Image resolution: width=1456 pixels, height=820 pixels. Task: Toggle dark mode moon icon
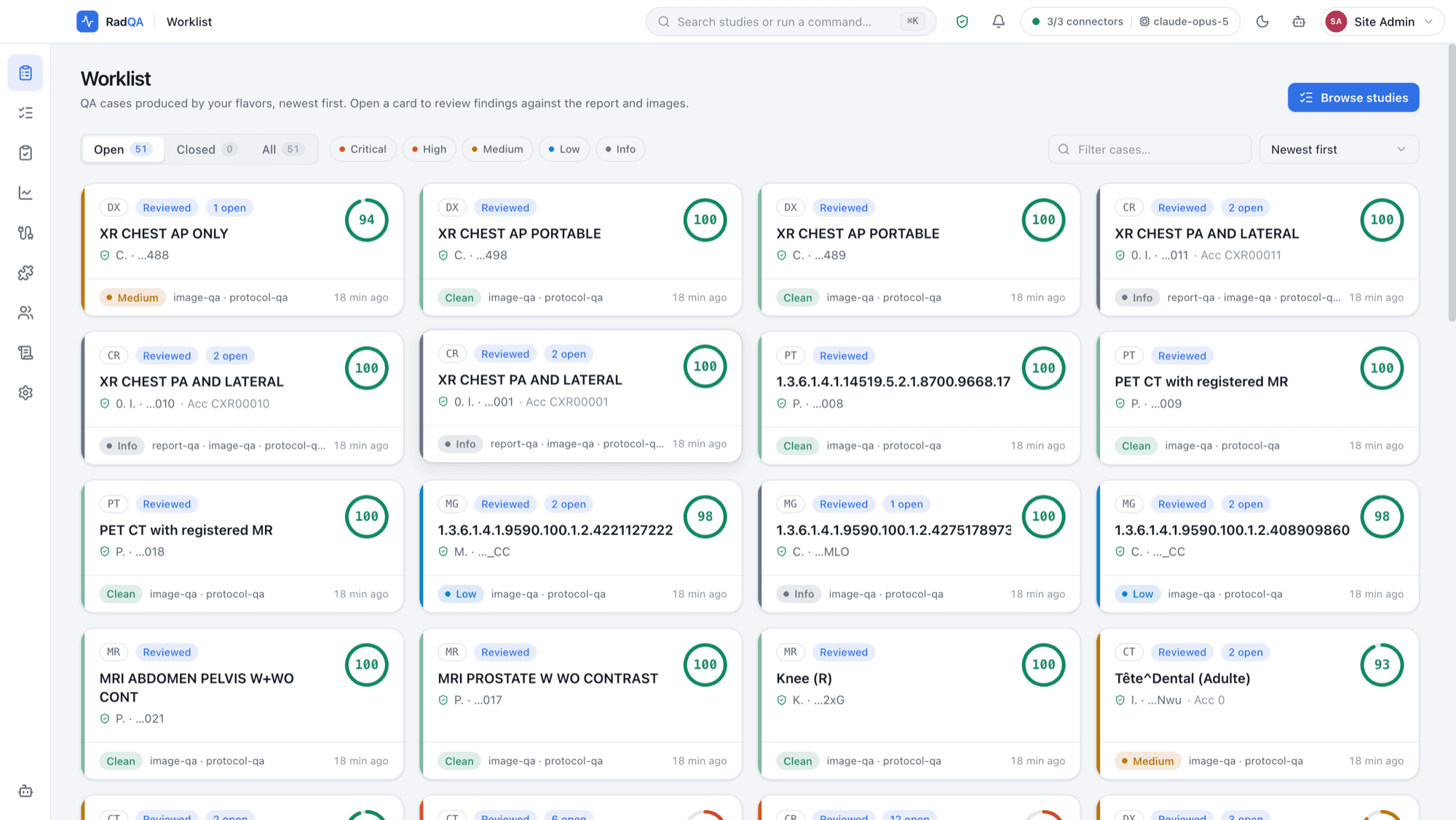(1262, 22)
